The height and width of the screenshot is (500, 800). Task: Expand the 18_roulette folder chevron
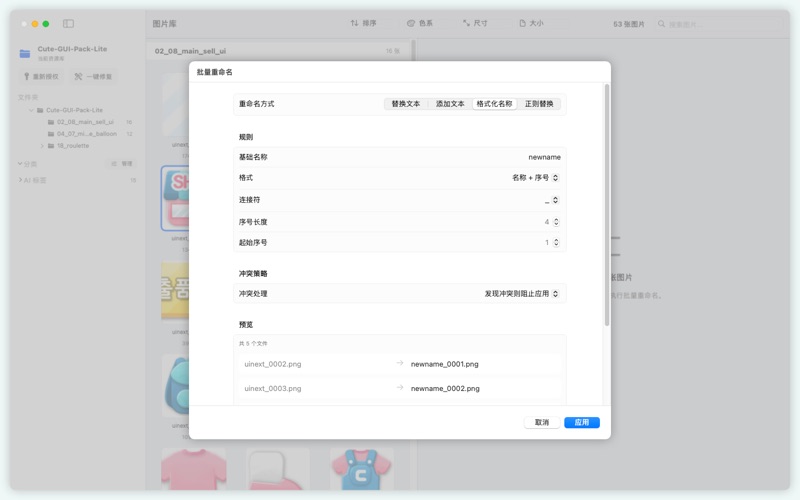[42, 146]
